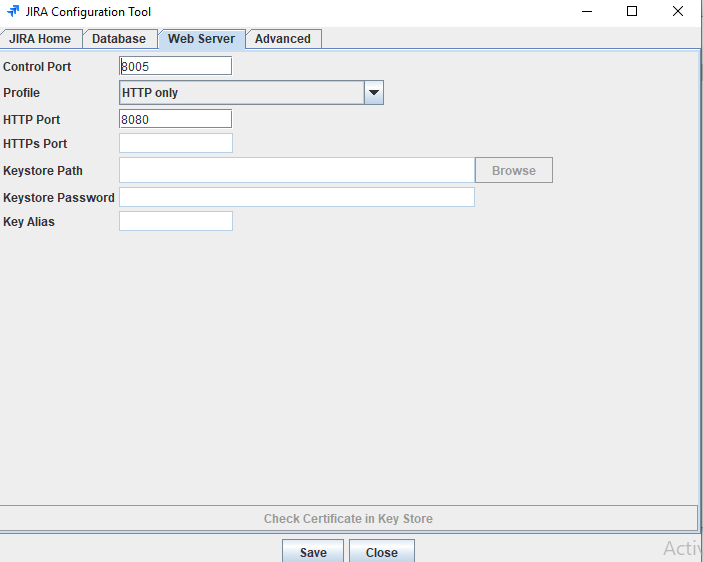Click the Key Alias label

tap(29, 222)
